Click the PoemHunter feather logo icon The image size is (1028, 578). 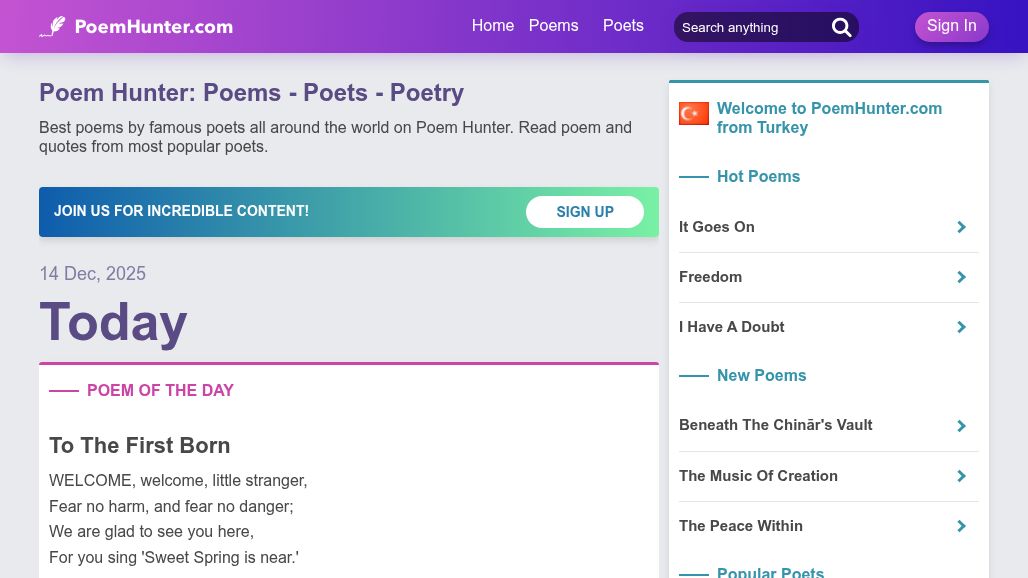(53, 26)
